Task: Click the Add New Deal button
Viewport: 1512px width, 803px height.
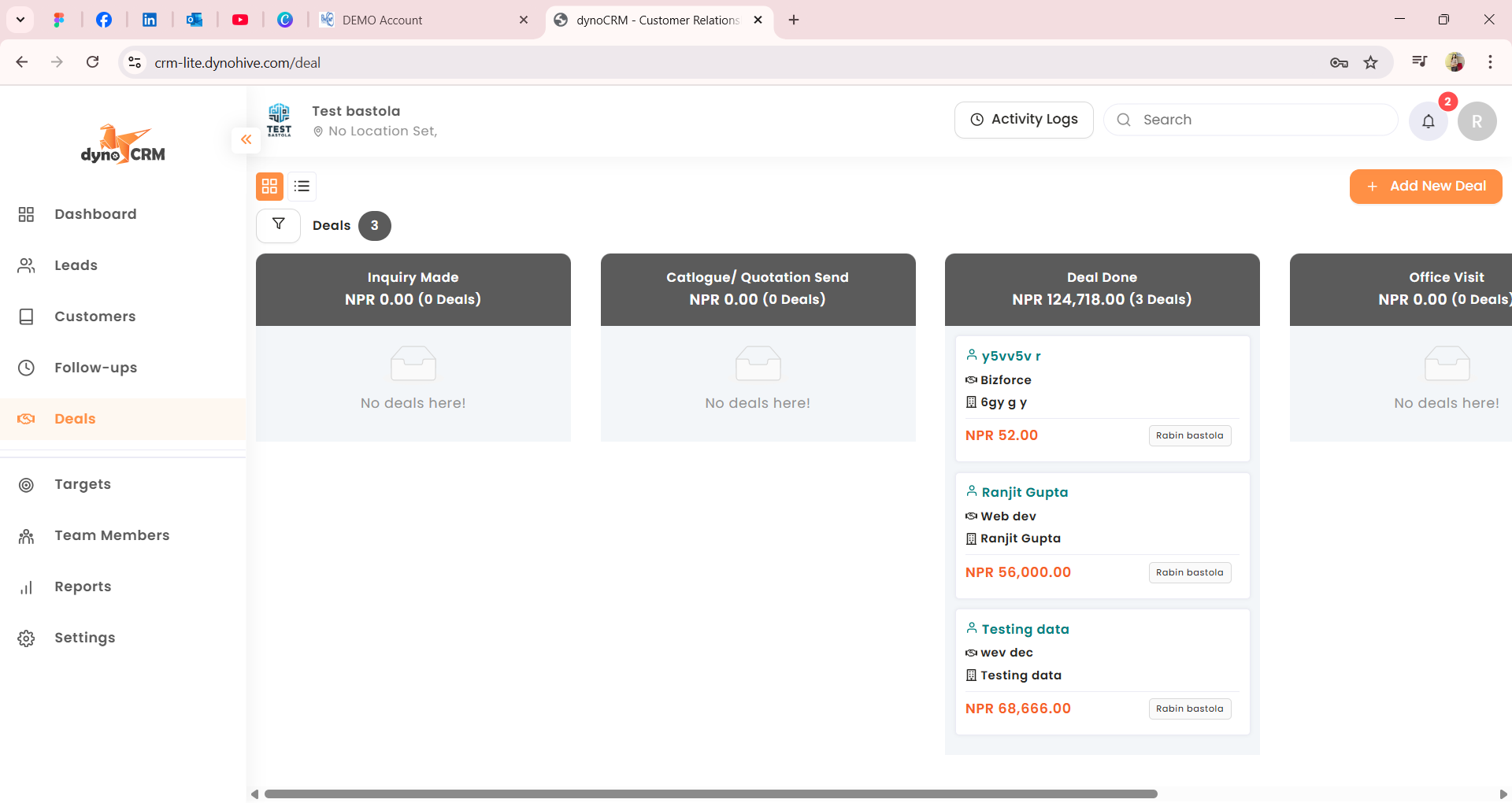Action: click(x=1425, y=187)
